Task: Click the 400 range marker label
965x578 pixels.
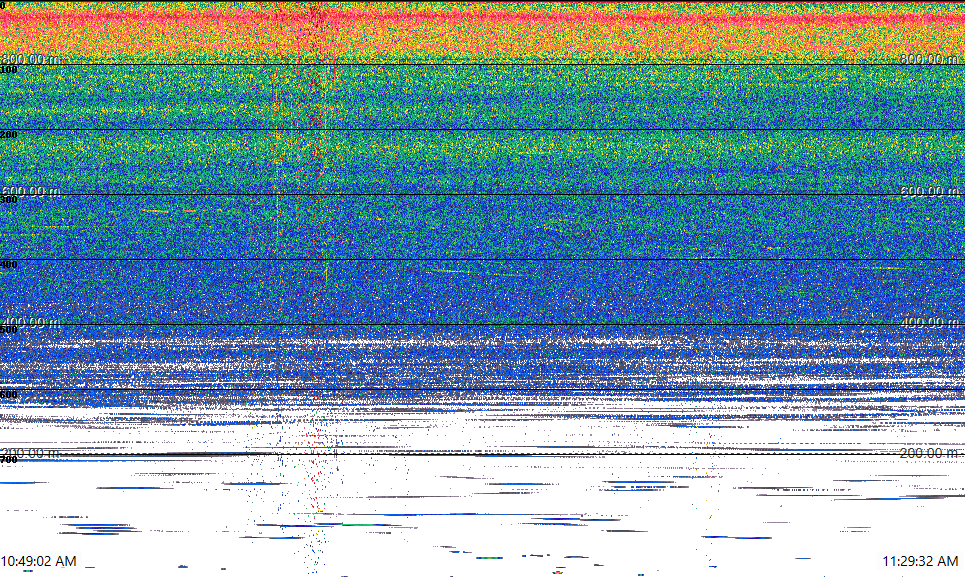Action: pyautogui.click(x=9, y=265)
